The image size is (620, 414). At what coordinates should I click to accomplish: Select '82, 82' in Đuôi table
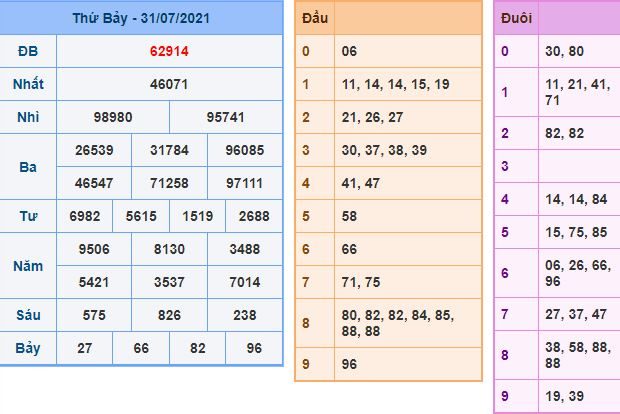[564, 133]
